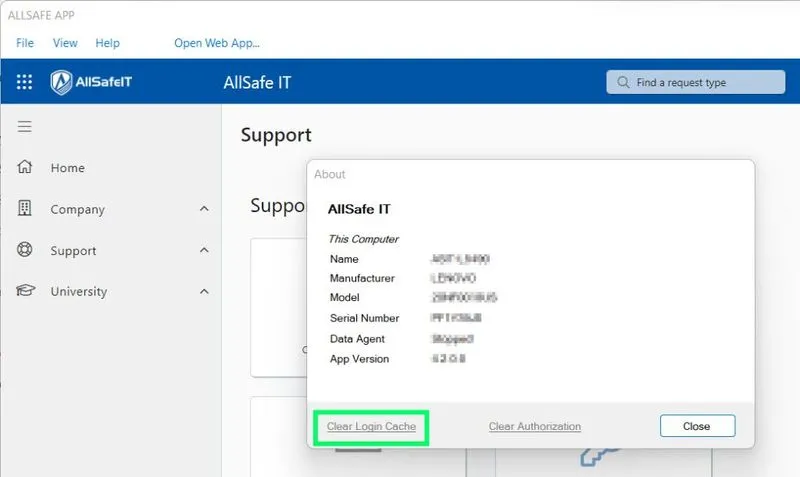This screenshot has height=477, width=800.
Task: Click the Data Agent label
Action: pos(357,339)
